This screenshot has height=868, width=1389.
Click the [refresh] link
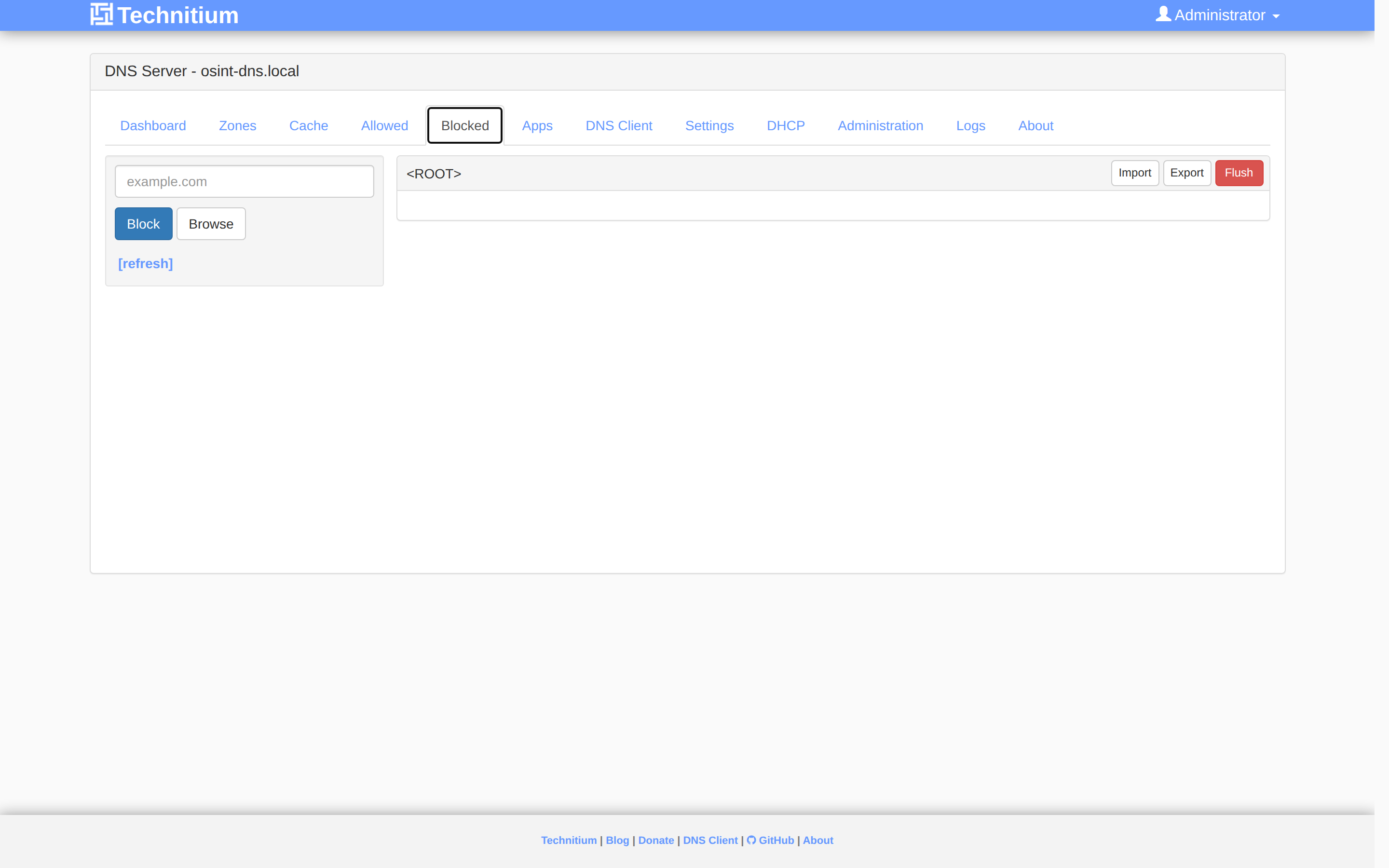pyautogui.click(x=145, y=263)
